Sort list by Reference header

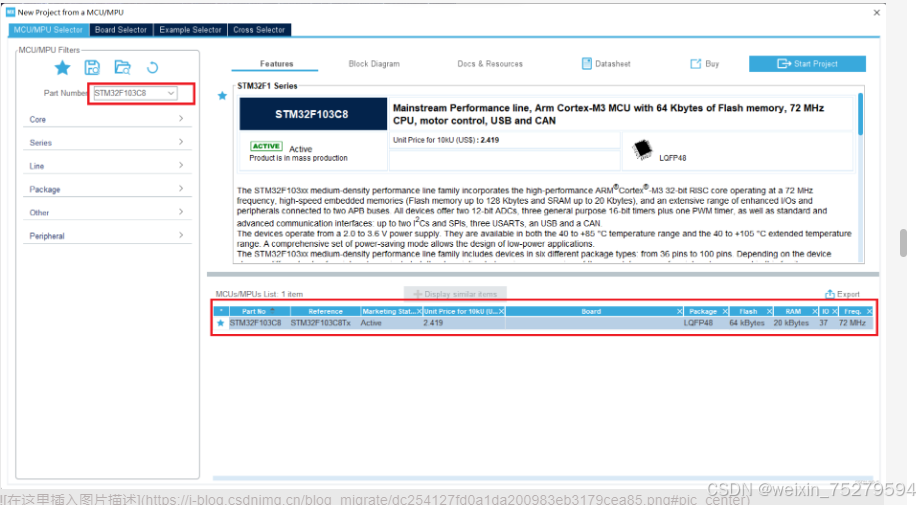pos(325,311)
